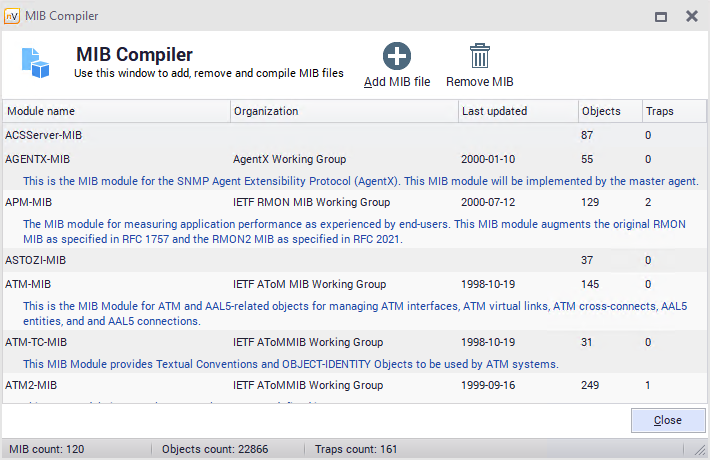Image resolution: width=710 pixels, height=460 pixels.
Task: Select the ATM2-MIB module row
Action: pyautogui.click(x=31, y=385)
